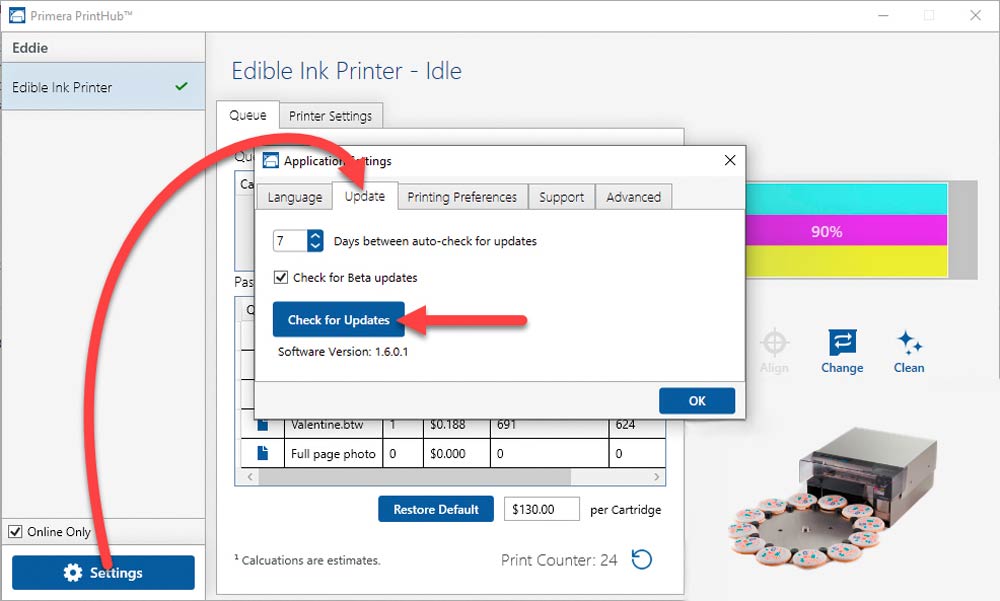Close the Primera PrintHub window

click(x=975, y=15)
